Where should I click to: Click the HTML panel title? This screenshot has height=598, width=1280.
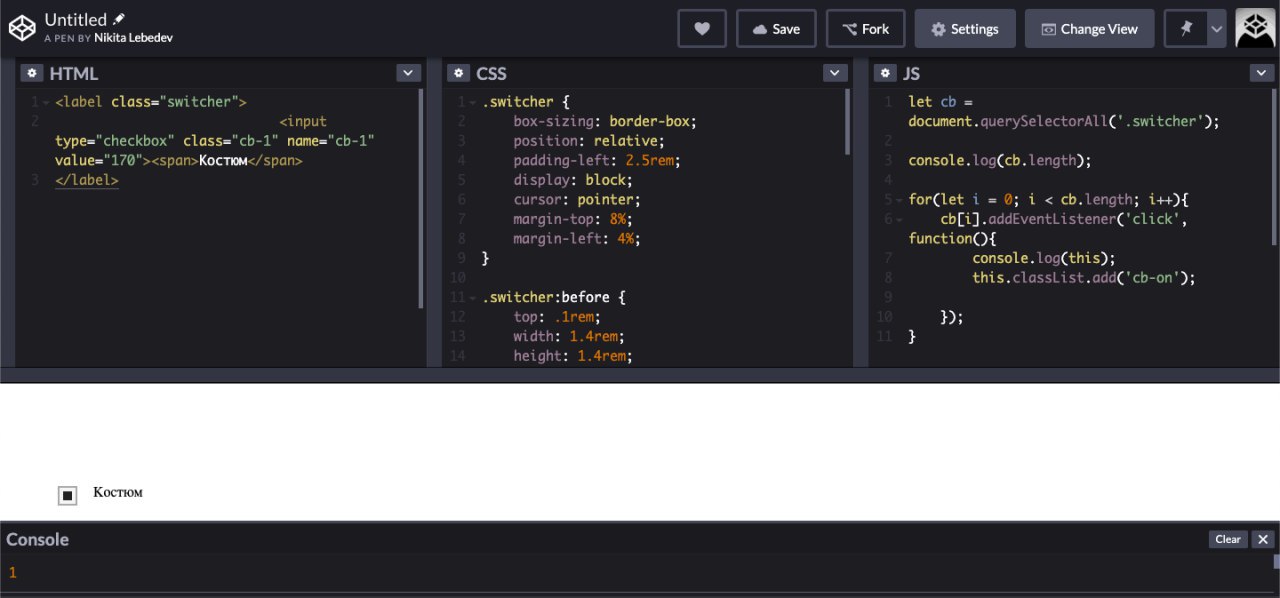pos(74,73)
